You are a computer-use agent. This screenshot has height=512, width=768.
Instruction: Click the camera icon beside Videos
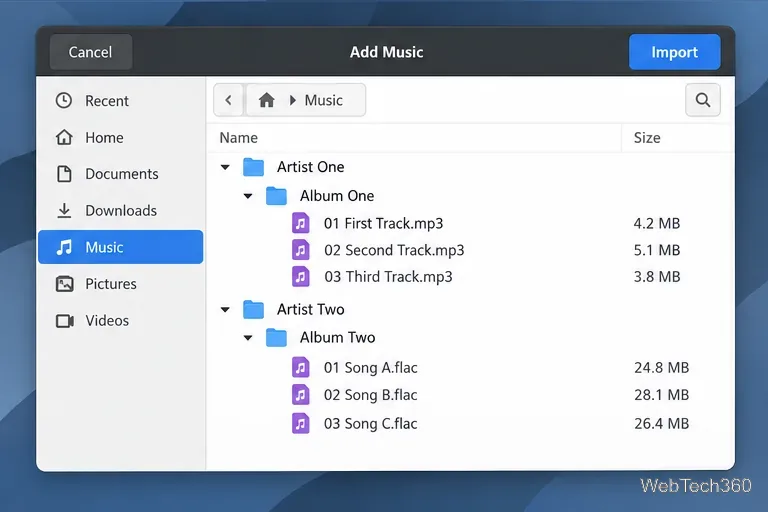tap(65, 320)
